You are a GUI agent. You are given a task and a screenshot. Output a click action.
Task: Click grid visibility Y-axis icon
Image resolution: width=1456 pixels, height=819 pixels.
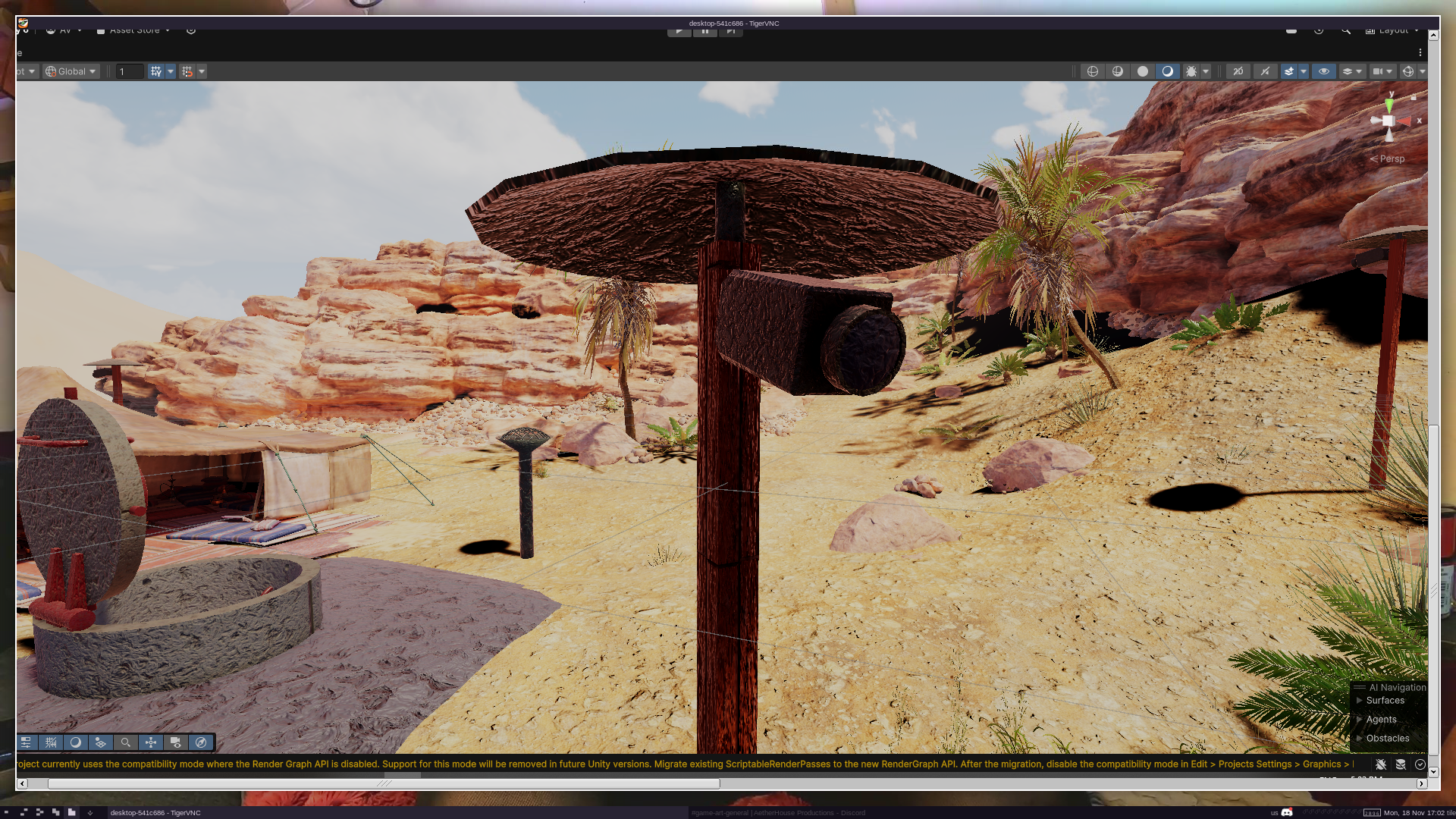tap(155, 71)
